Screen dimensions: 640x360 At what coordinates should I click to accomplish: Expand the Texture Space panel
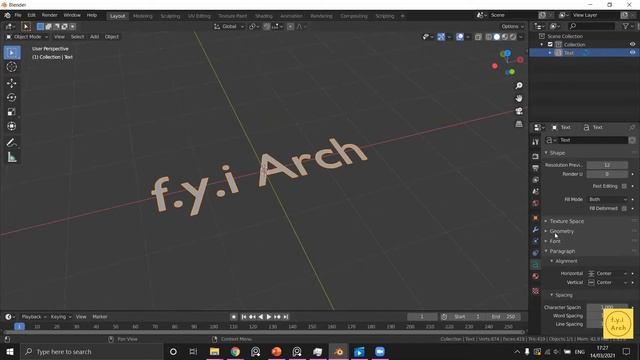point(567,221)
